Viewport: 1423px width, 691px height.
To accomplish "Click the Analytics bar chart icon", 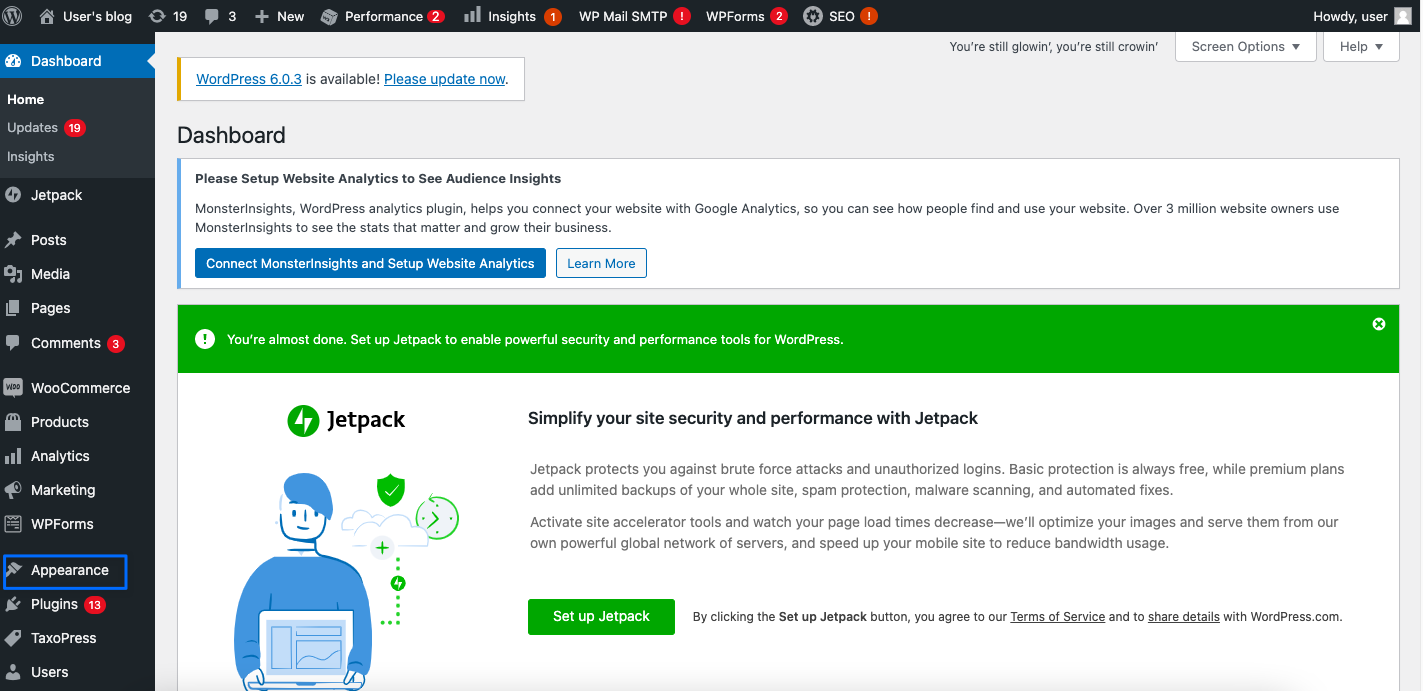I will [x=13, y=456].
